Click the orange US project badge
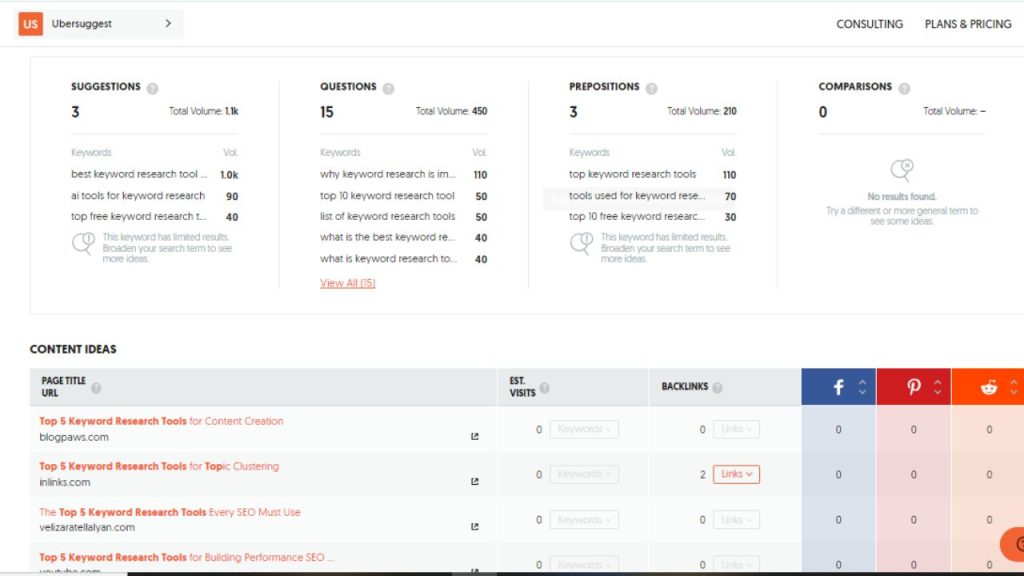Image resolution: width=1024 pixels, height=576 pixels. point(30,24)
